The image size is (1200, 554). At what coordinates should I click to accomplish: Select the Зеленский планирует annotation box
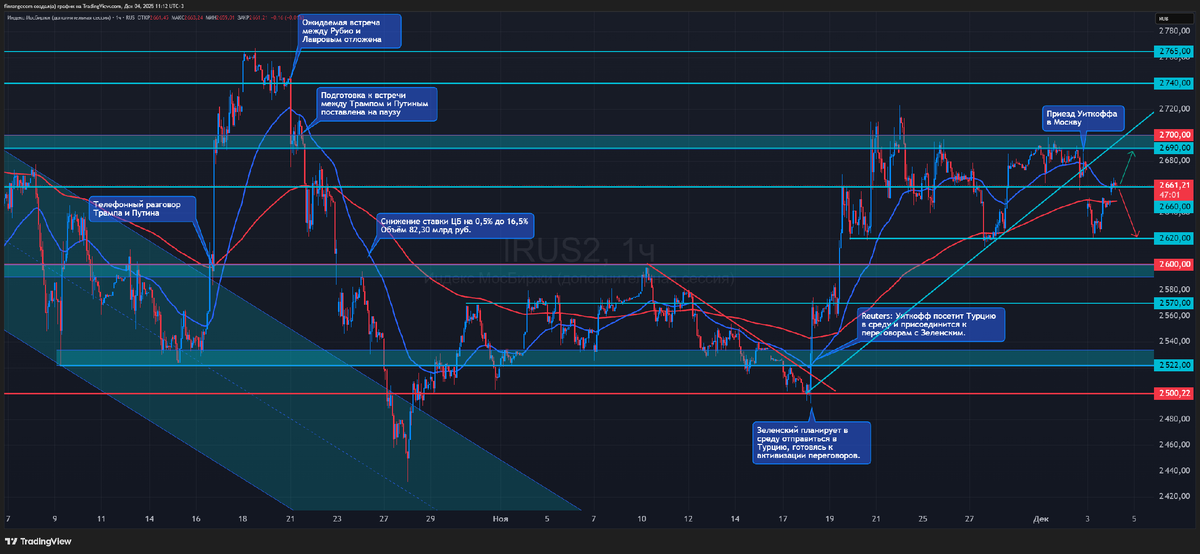click(812, 443)
